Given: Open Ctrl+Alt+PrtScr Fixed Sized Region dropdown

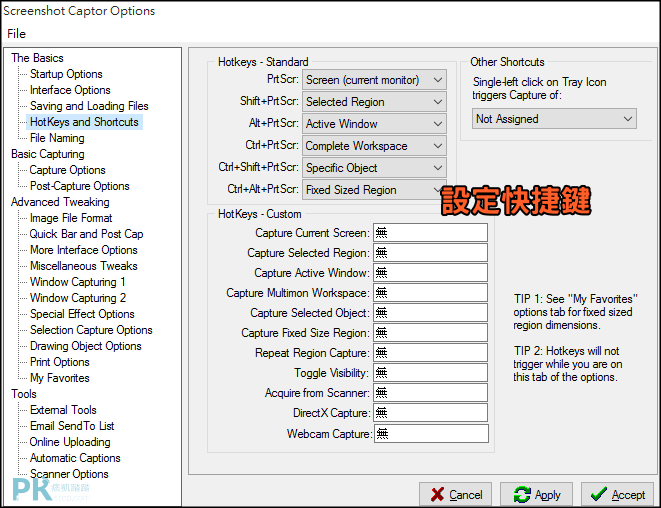Looking at the screenshot, I should coord(374,190).
